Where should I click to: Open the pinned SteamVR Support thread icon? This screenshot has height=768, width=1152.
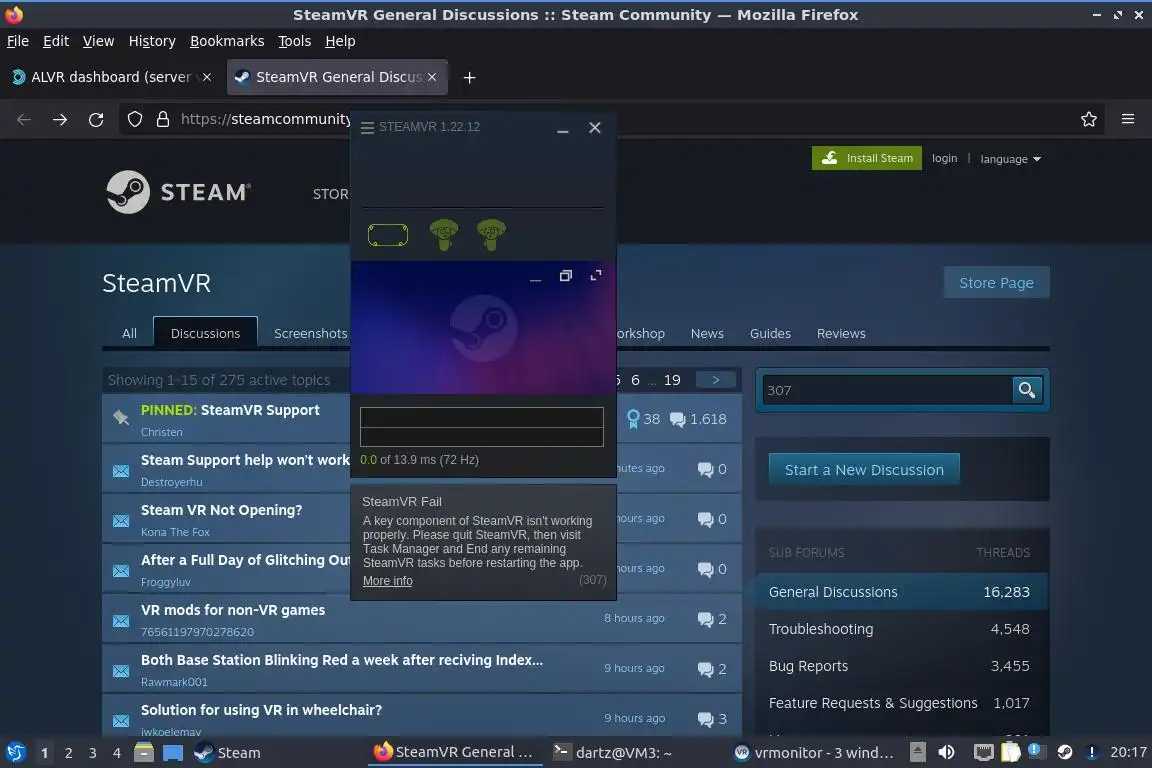(x=121, y=418)
